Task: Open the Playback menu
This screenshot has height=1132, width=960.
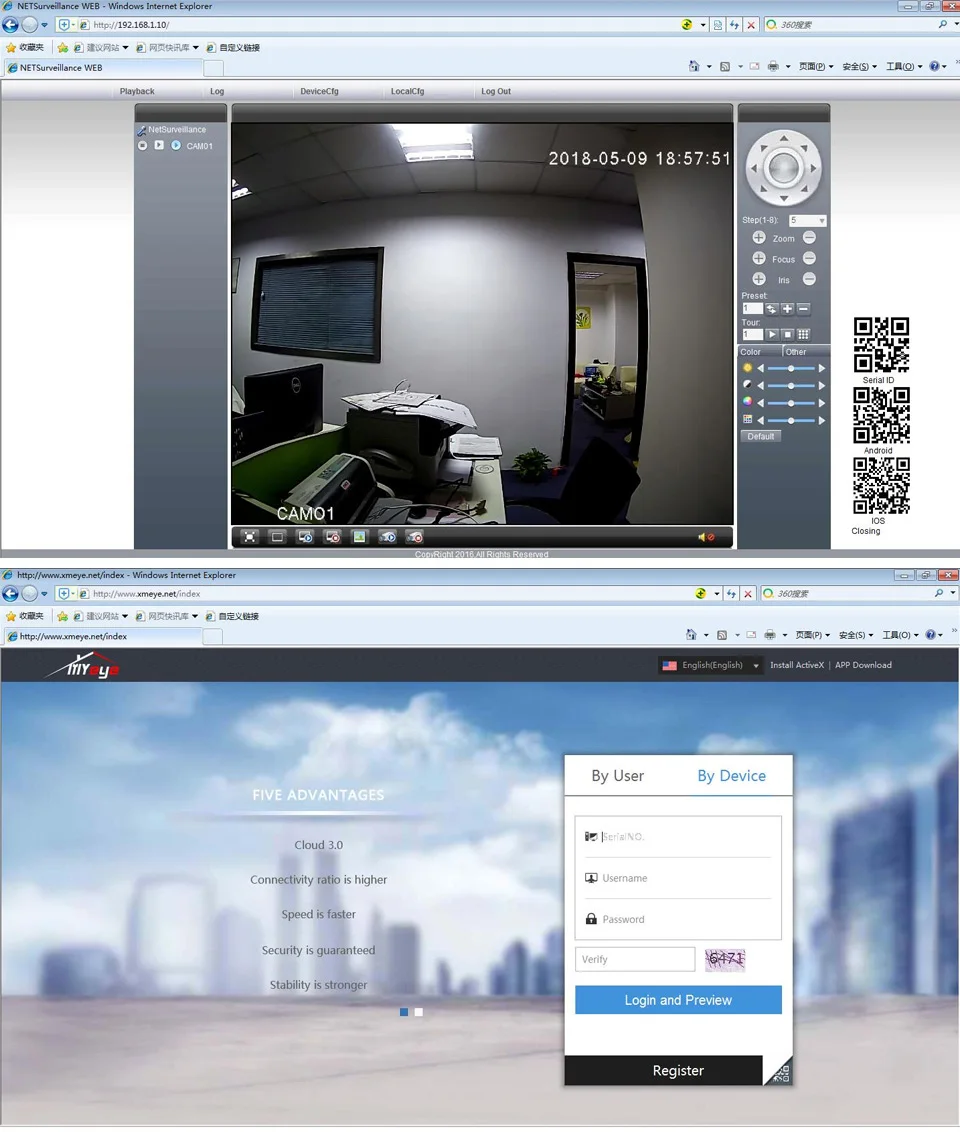Action: coord(137,92)
